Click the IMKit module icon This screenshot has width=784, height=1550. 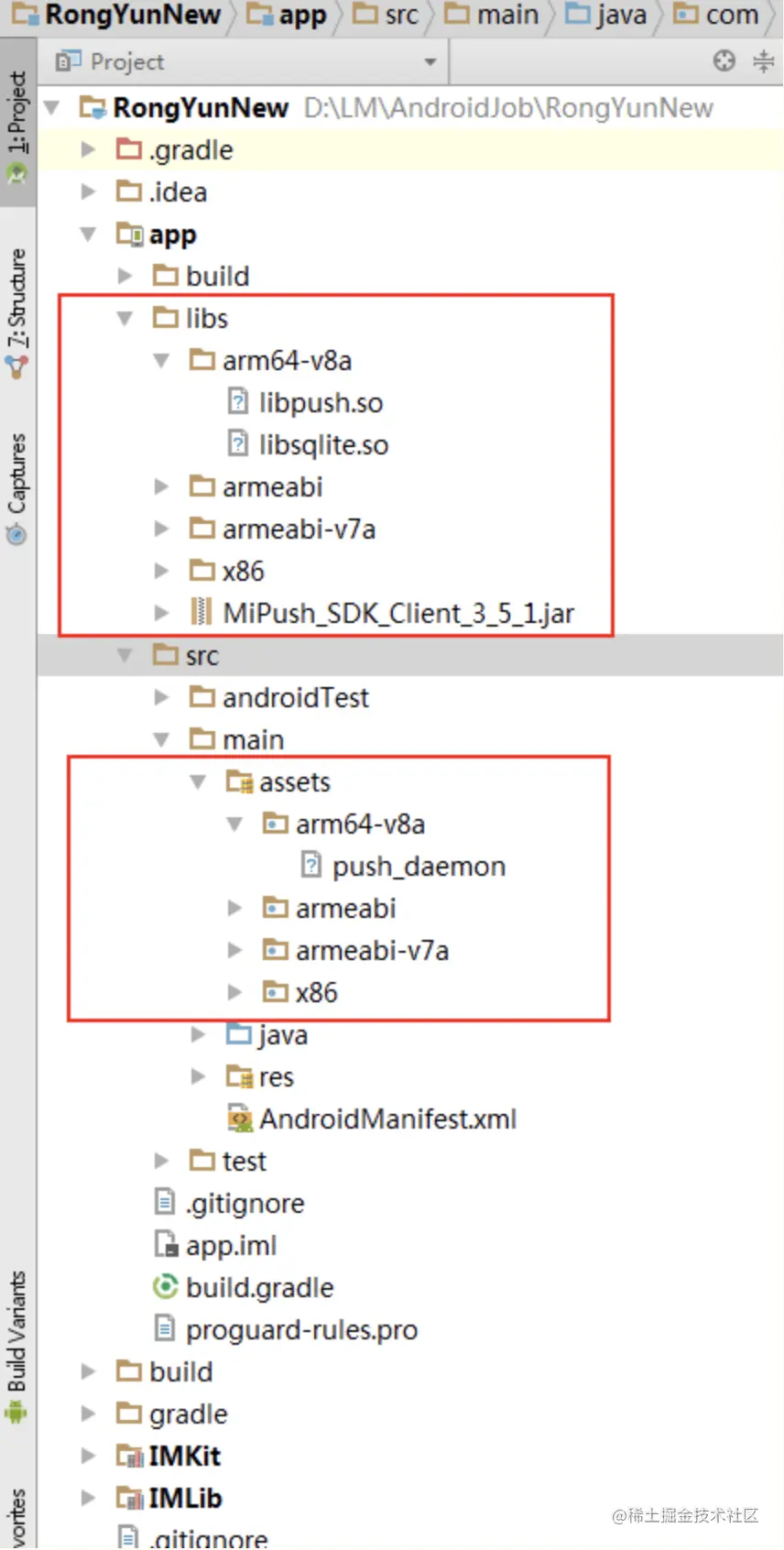(x=129, y=1456)
